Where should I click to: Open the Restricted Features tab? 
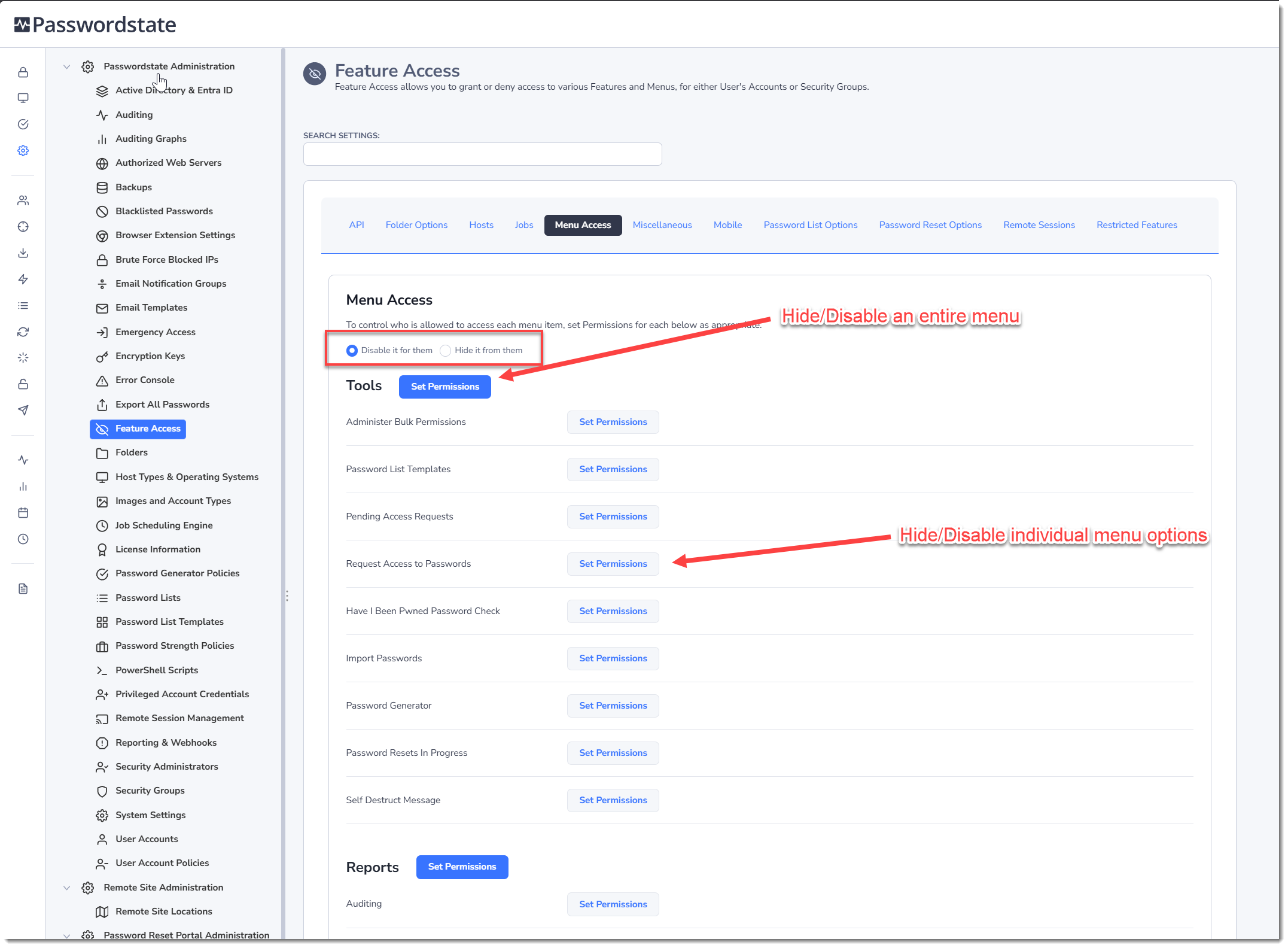point(1137,225)
